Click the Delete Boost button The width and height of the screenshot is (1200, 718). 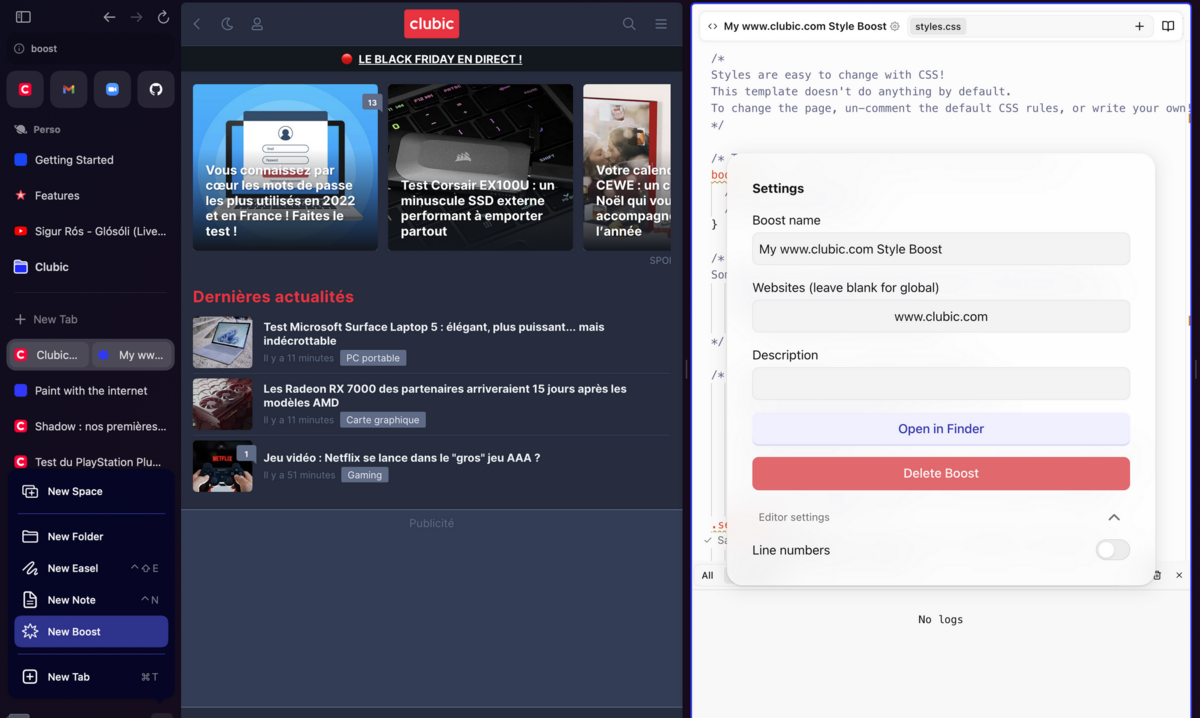pos(941,473)
